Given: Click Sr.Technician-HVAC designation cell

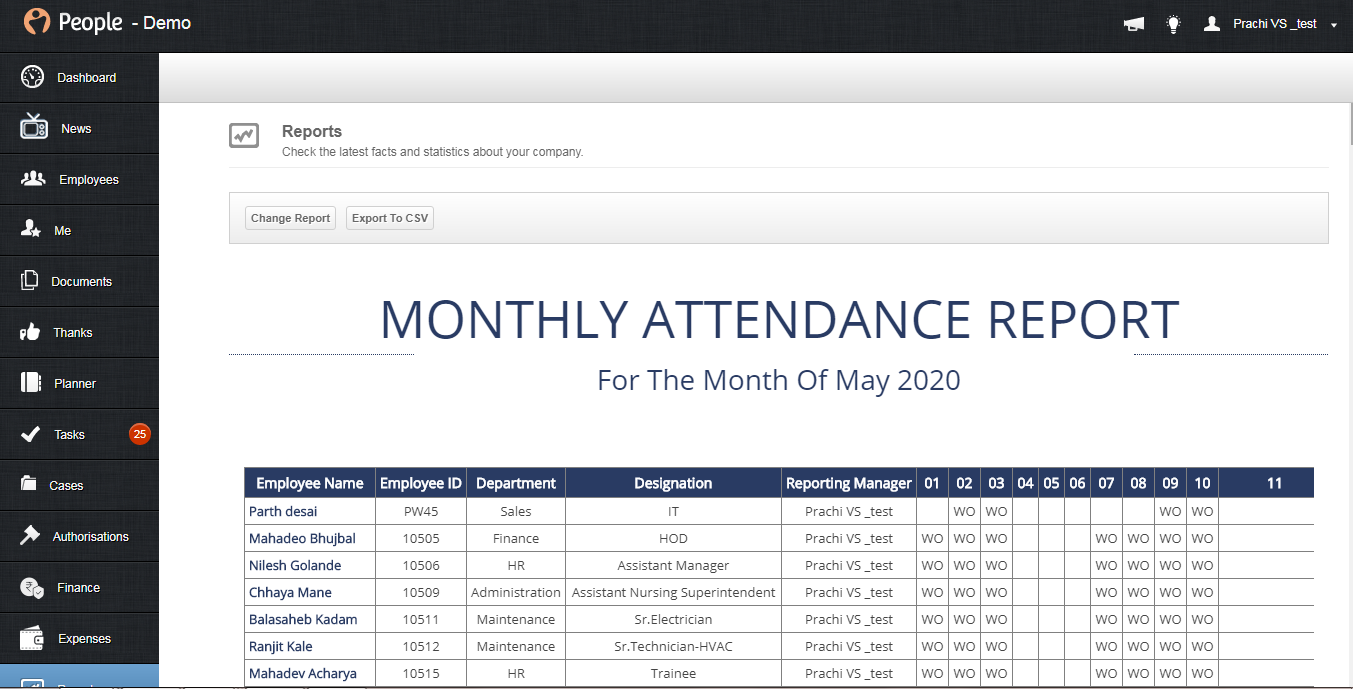Looking at the screenshot, I should tap(673, 646).
